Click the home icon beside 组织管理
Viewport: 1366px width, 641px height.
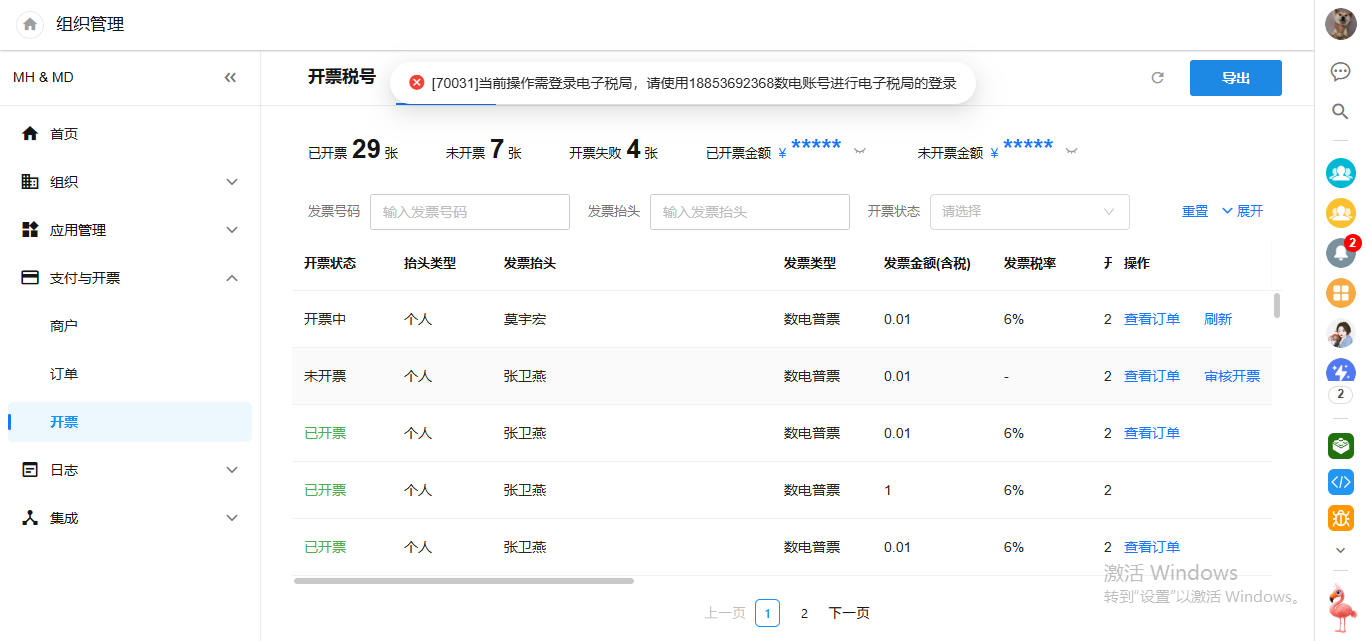pos(30,24)
